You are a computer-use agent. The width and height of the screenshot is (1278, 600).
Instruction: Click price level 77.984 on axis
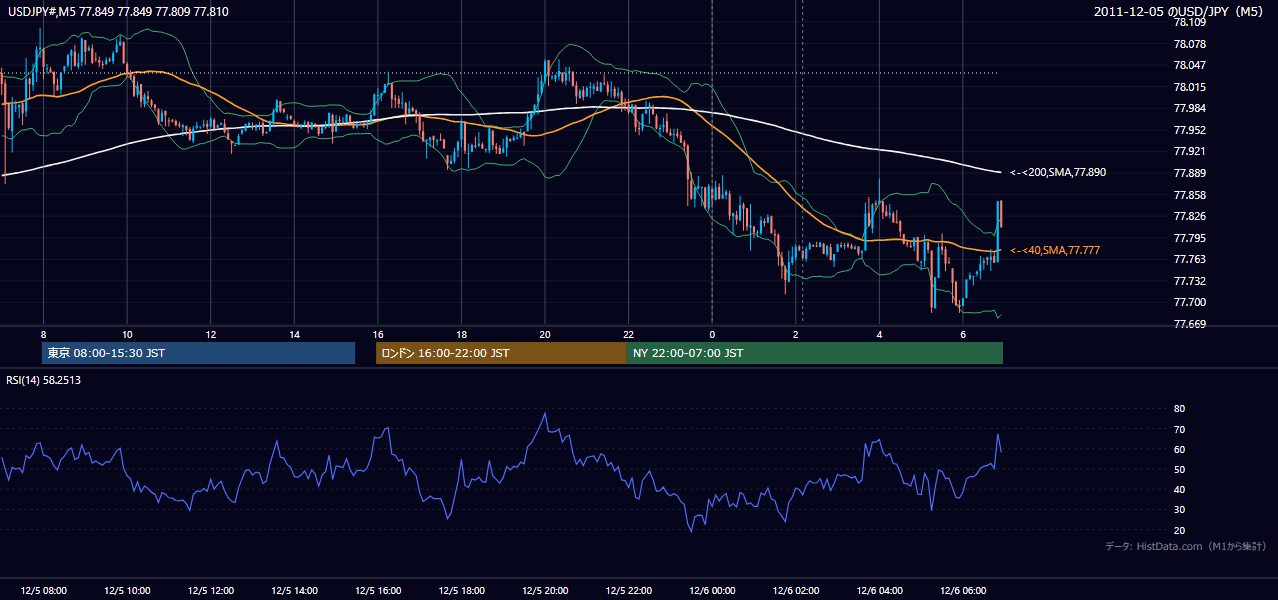click(1190, 108)
